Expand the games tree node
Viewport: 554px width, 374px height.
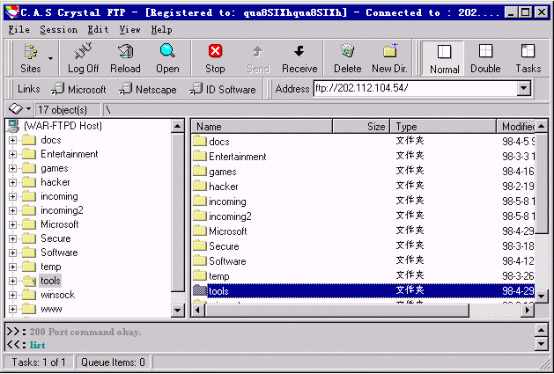coord(13,168)
